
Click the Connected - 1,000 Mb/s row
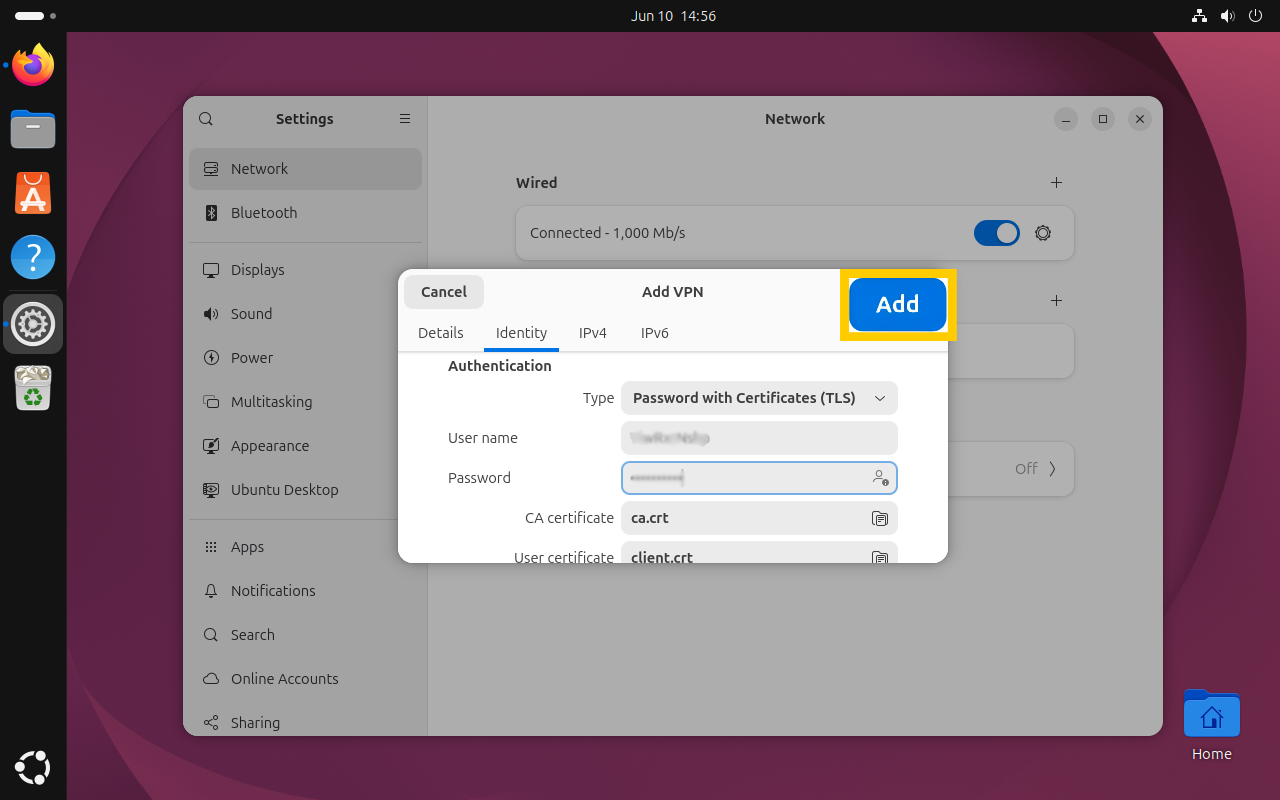[x=795, y=233]
